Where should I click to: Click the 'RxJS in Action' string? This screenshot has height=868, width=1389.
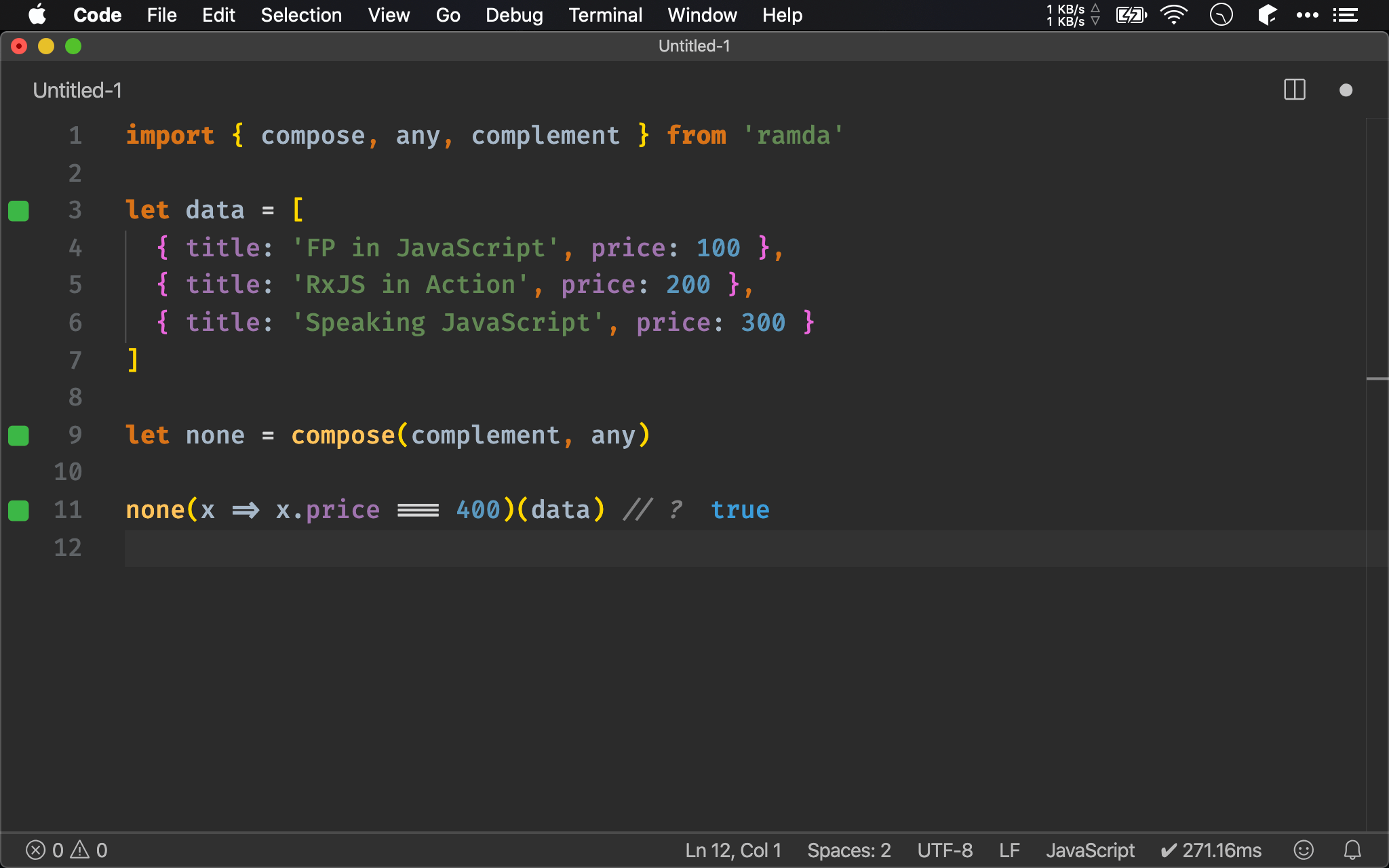pyautogui.click(x=410, y=285)
